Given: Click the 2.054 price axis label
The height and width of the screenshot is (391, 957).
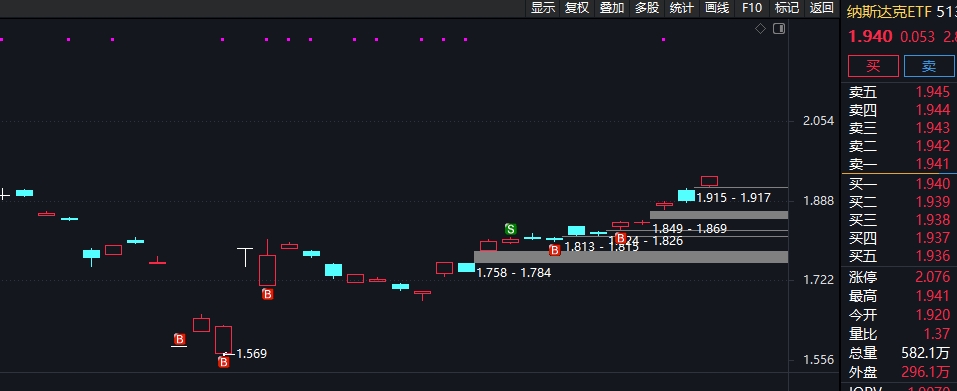Looking at the screenshot, I should click(x=818, y=121).
